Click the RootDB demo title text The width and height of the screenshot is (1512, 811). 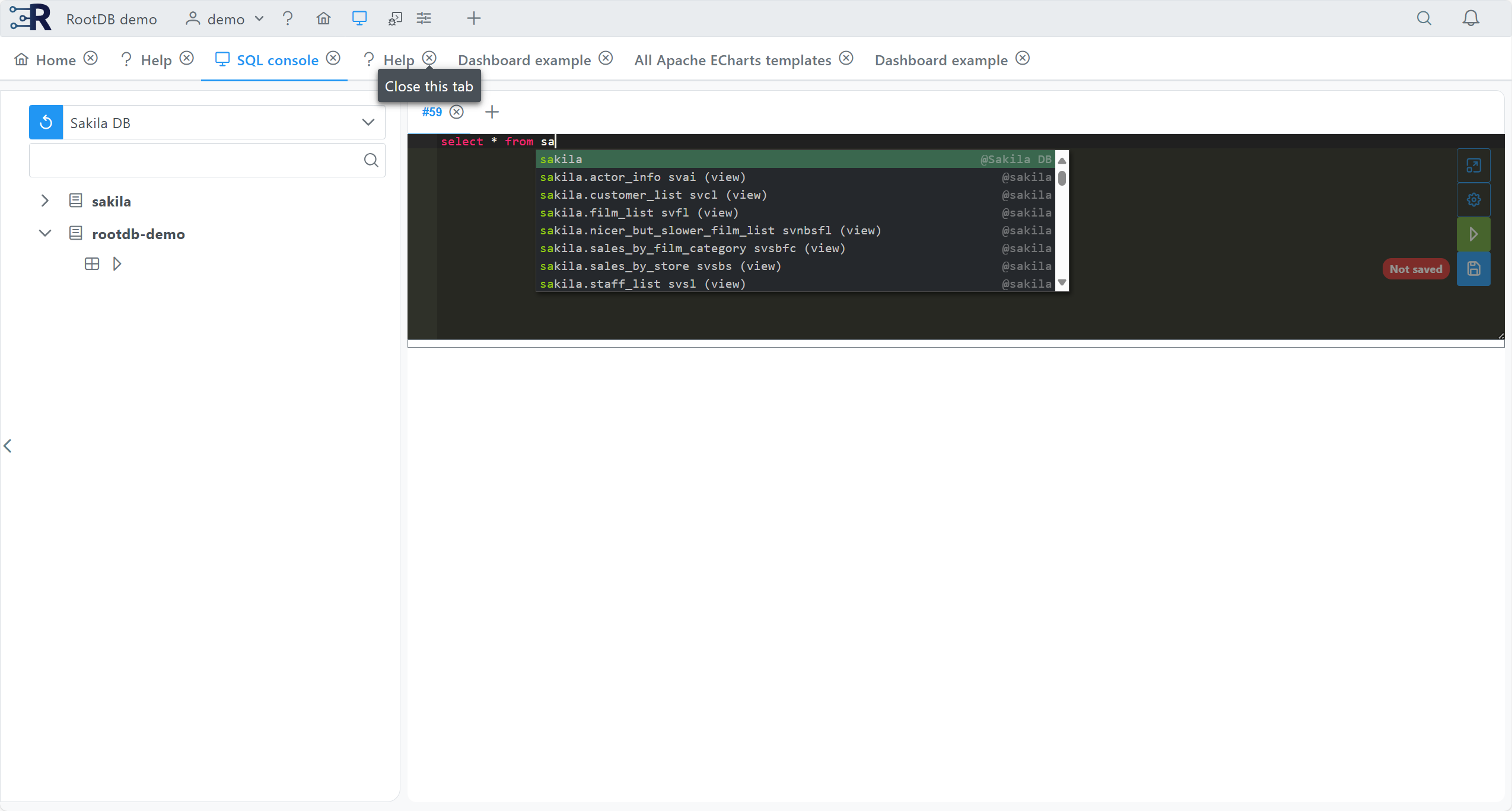112,19
